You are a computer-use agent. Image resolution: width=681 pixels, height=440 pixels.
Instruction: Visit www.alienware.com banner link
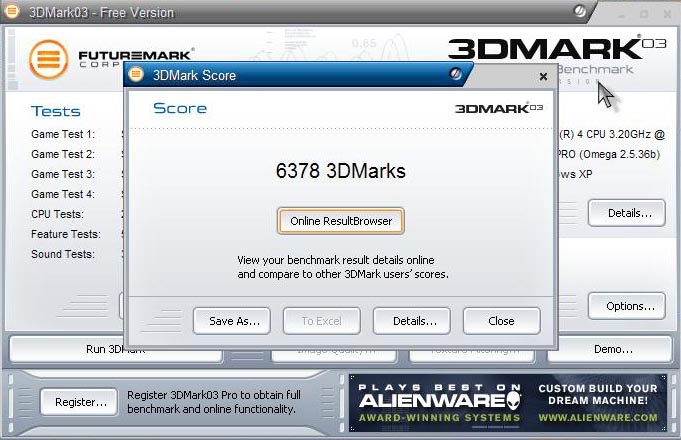(598, 418)
